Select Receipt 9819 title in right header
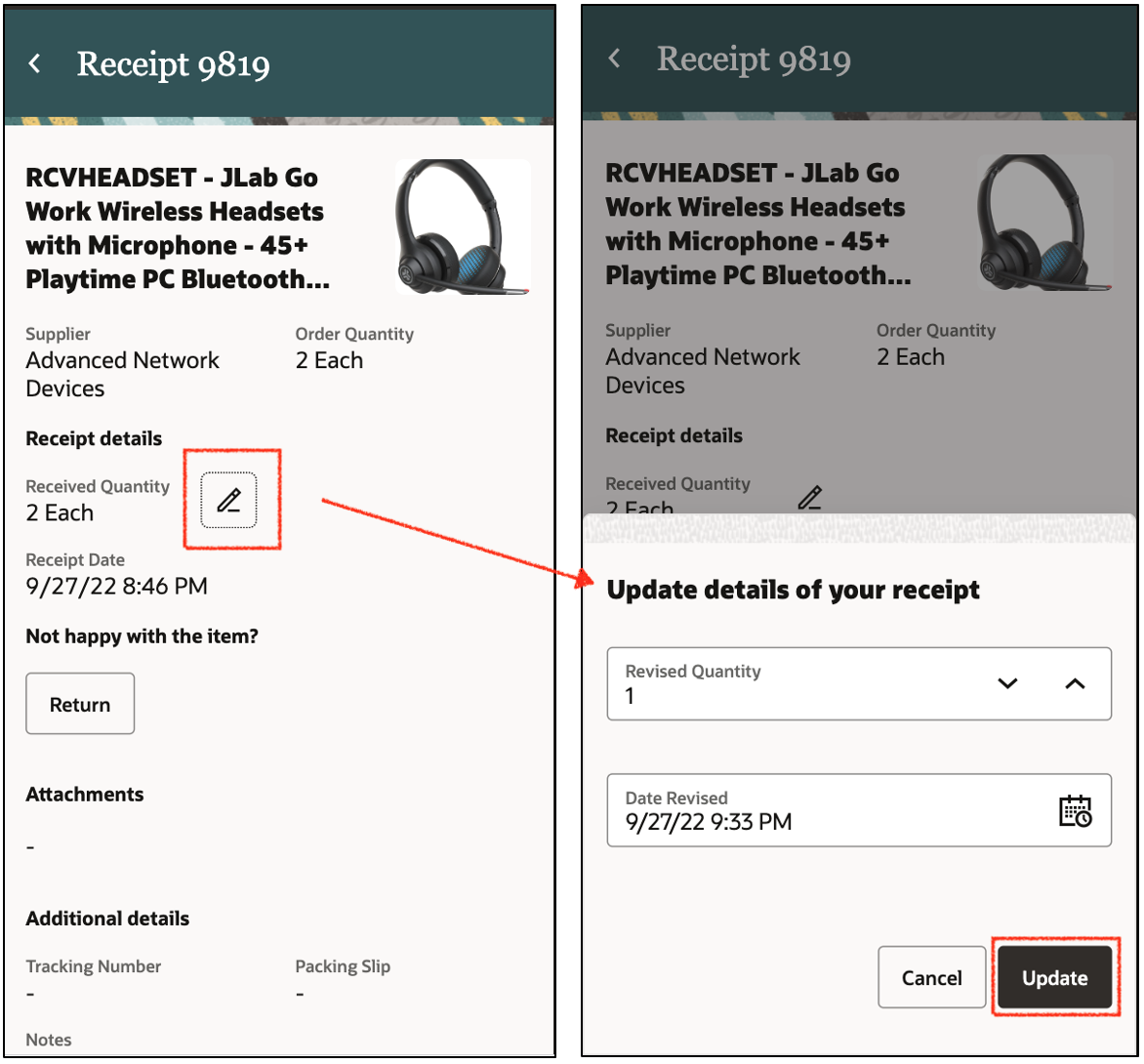The height and width of the screenshot is (1064, 1144). click(x=754, y=60)
